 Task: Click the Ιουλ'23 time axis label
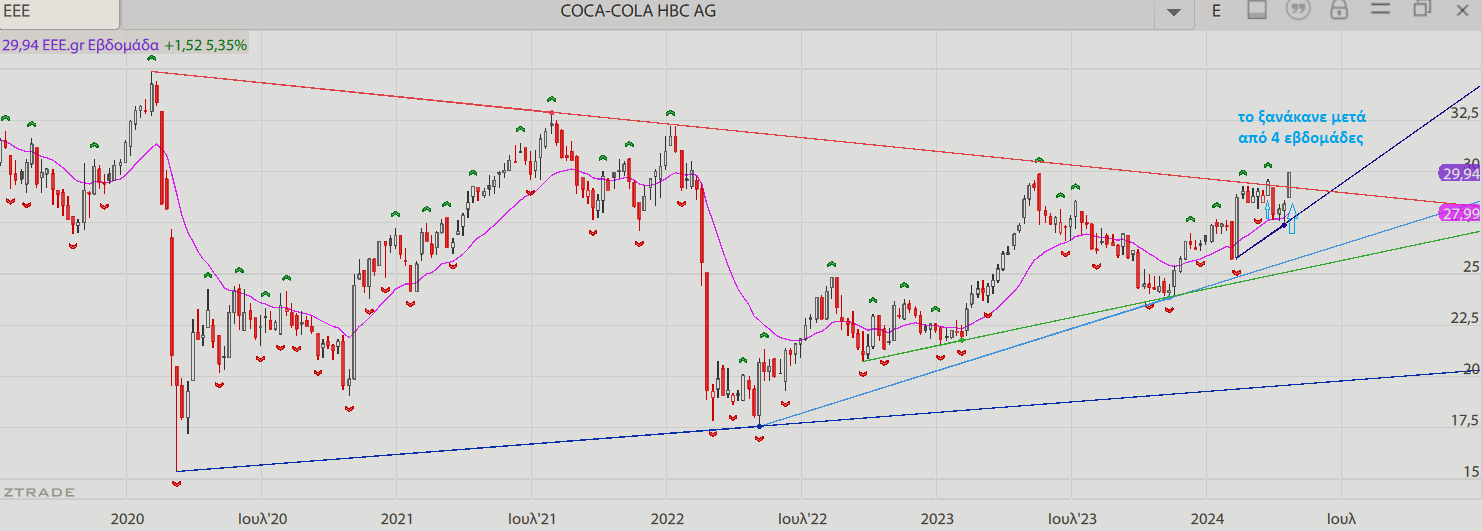click(x=1071, y=519)
